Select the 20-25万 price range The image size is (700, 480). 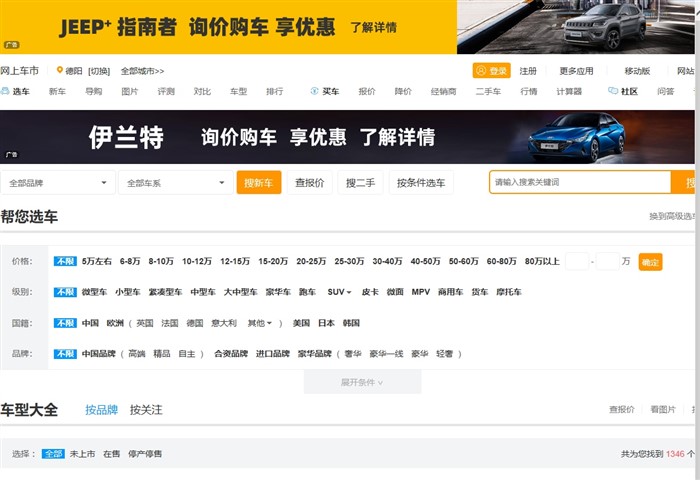[x=311, y=261]
